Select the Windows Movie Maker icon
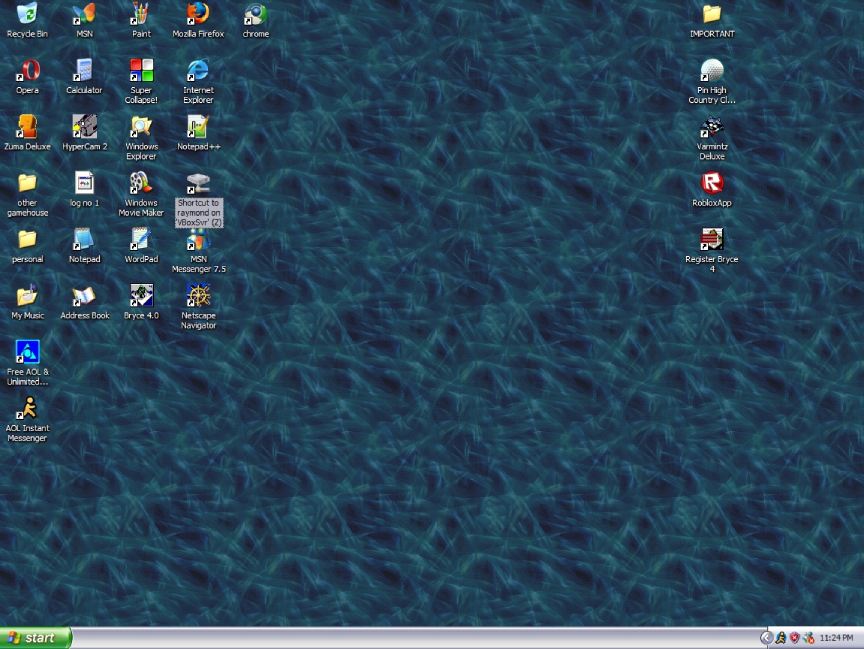The width and height of the screenshot is (864, 649). pos(141,183)
